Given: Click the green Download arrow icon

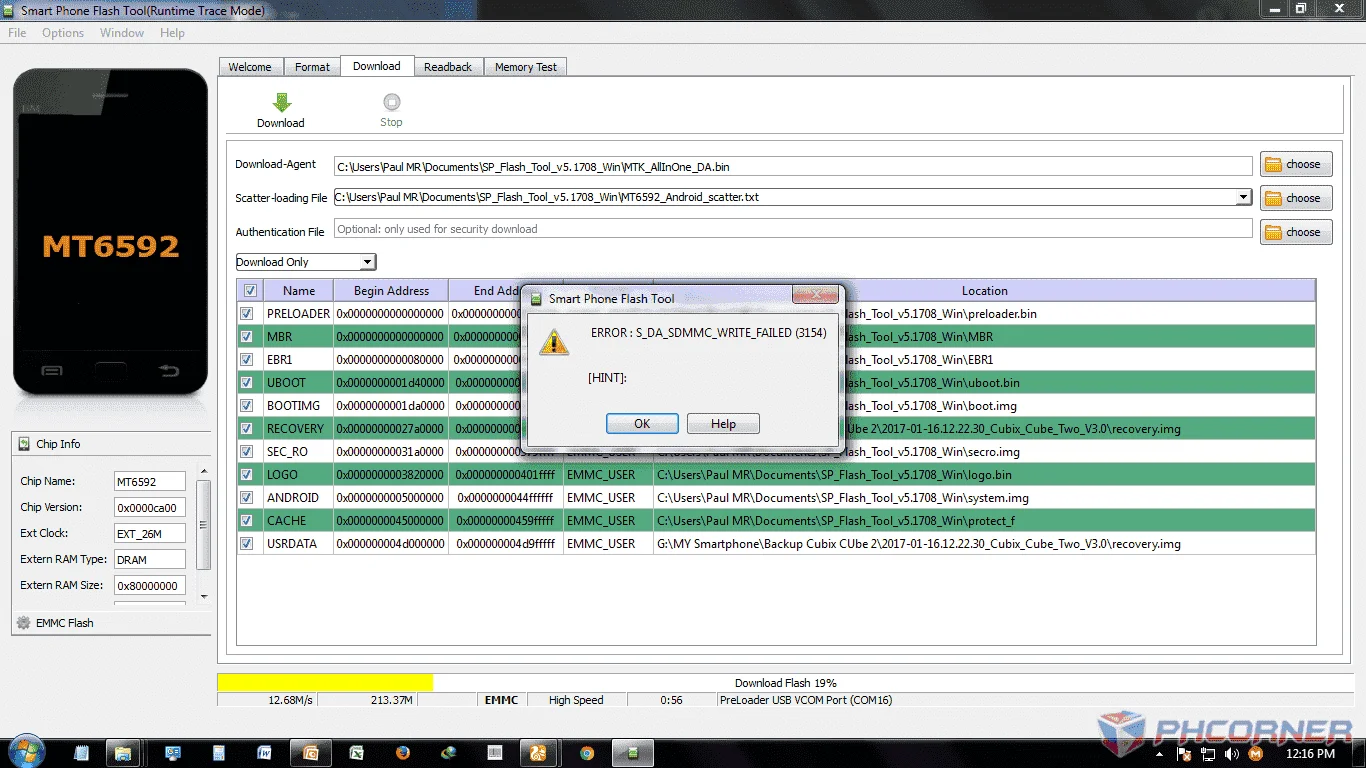Looking at the screenshot, I should [282, 102].
